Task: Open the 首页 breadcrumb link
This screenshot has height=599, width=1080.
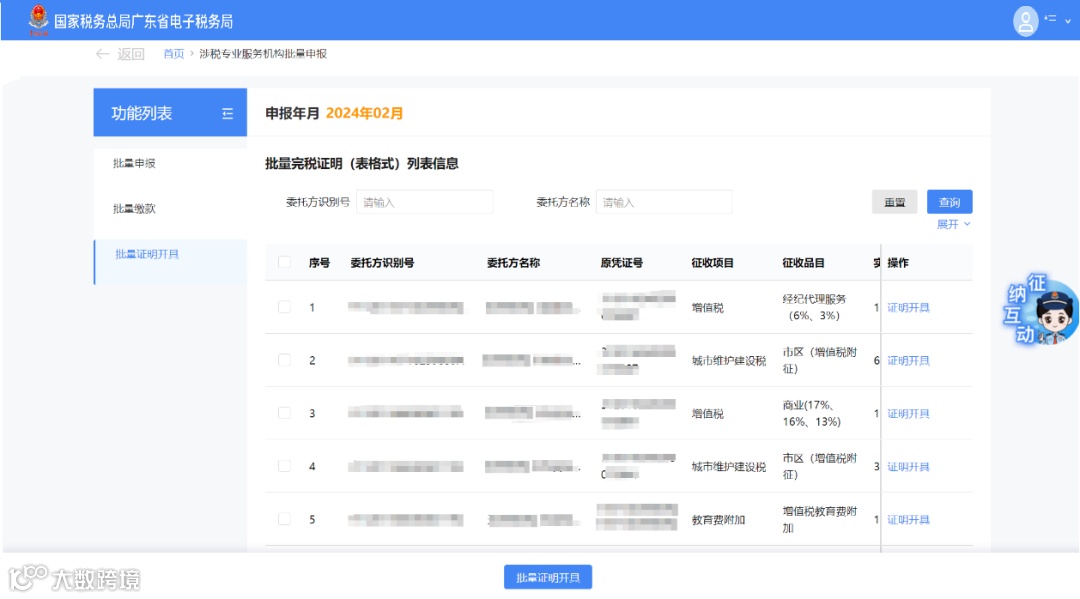Action: click(173, 54)
